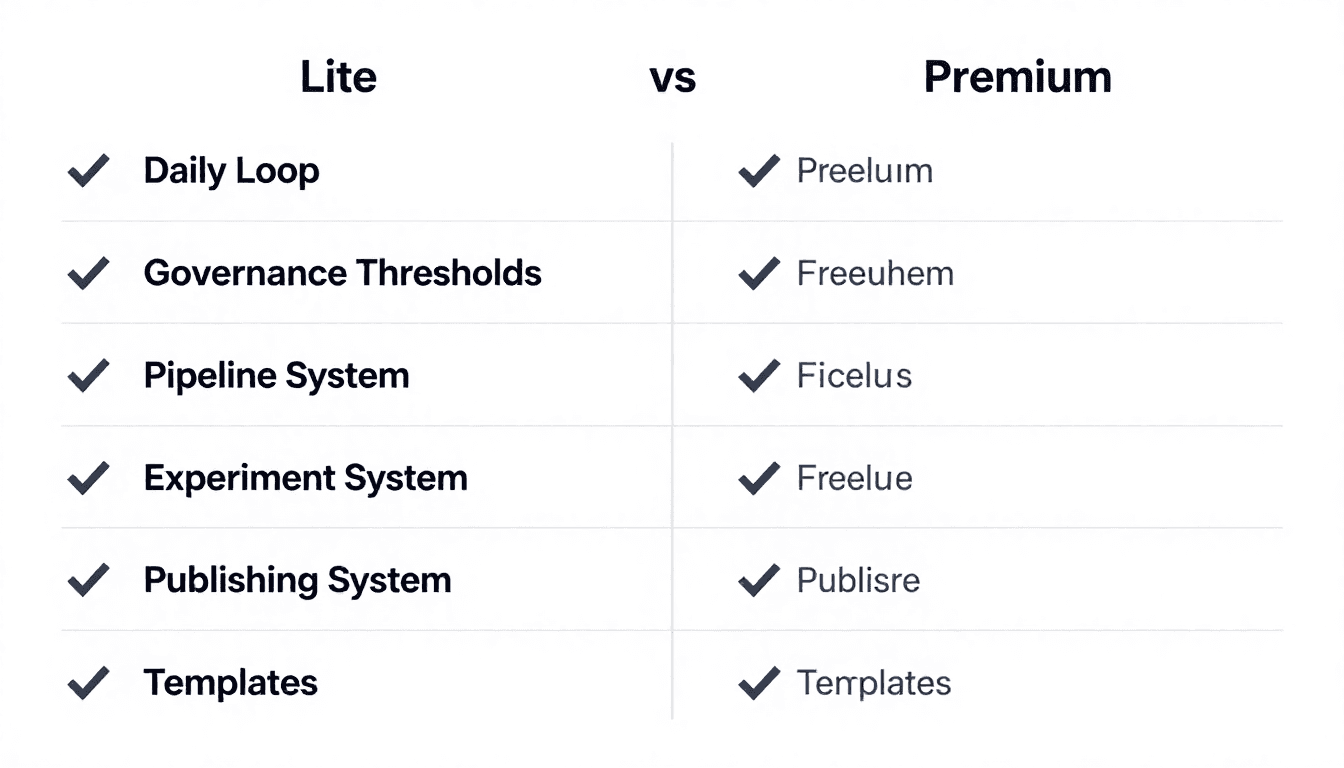Click the checkmark beside Experiment System
The height and width of the screenshot is (768, 1344).
(88, 478)
